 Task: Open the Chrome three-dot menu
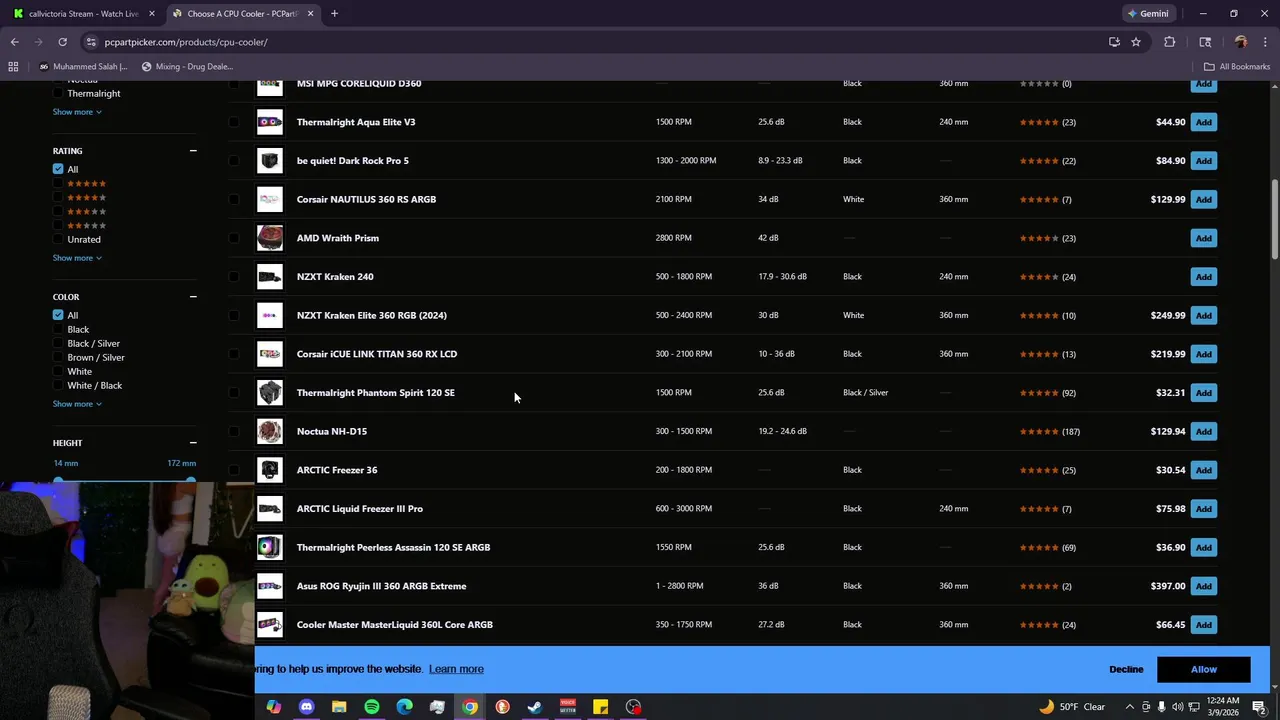tap(1266, 42)
